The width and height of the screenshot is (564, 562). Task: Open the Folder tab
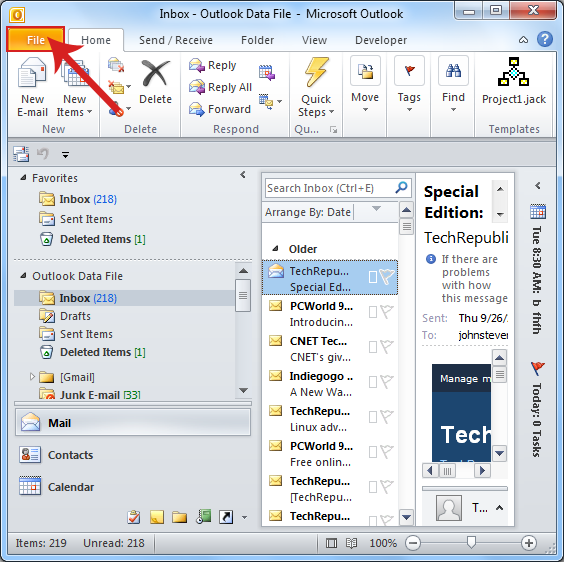pos(258,40)
